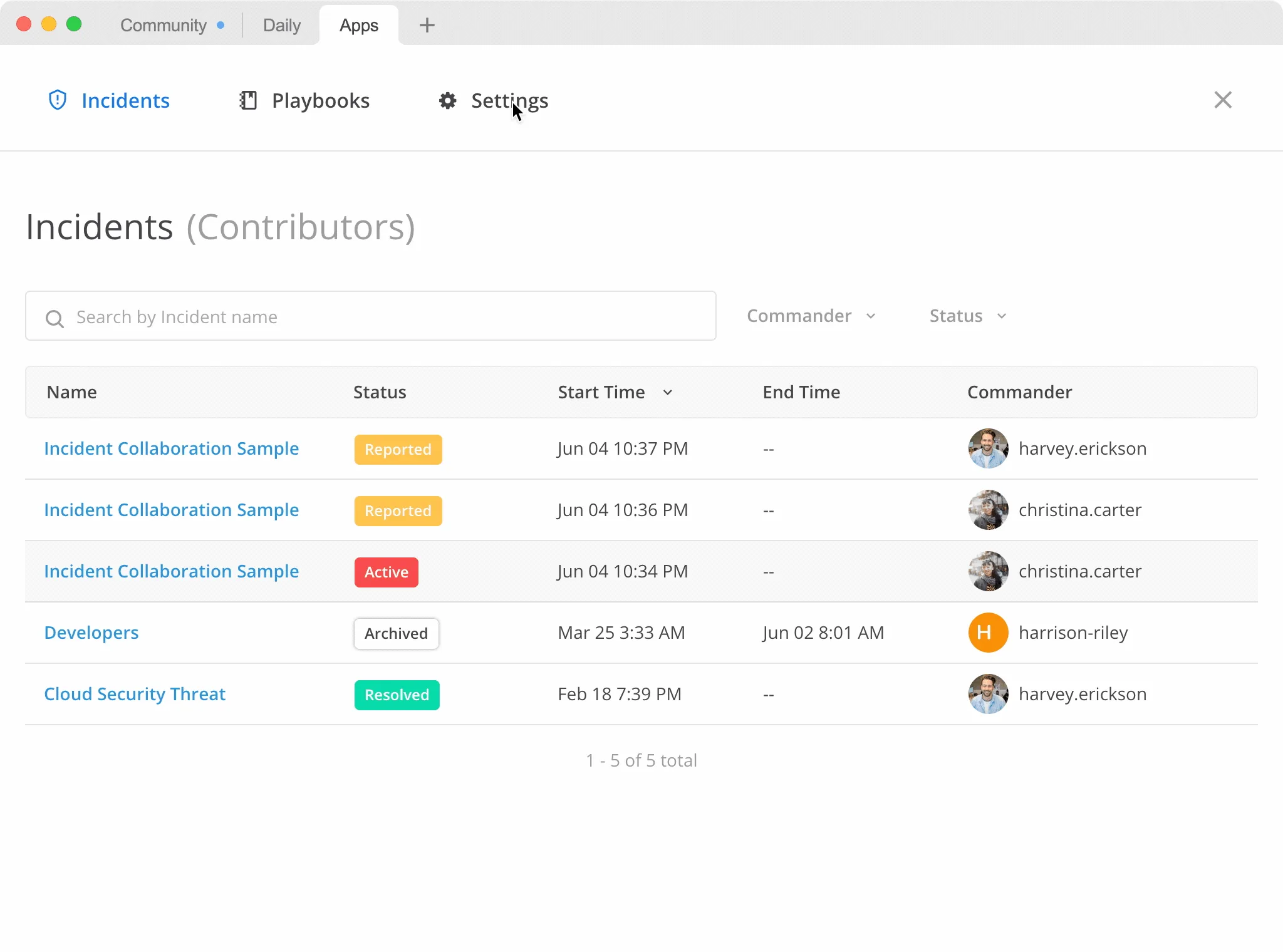Click the Reported badge in 10:37 PM row
The image size is (1283, 952).
click(398, 450)
